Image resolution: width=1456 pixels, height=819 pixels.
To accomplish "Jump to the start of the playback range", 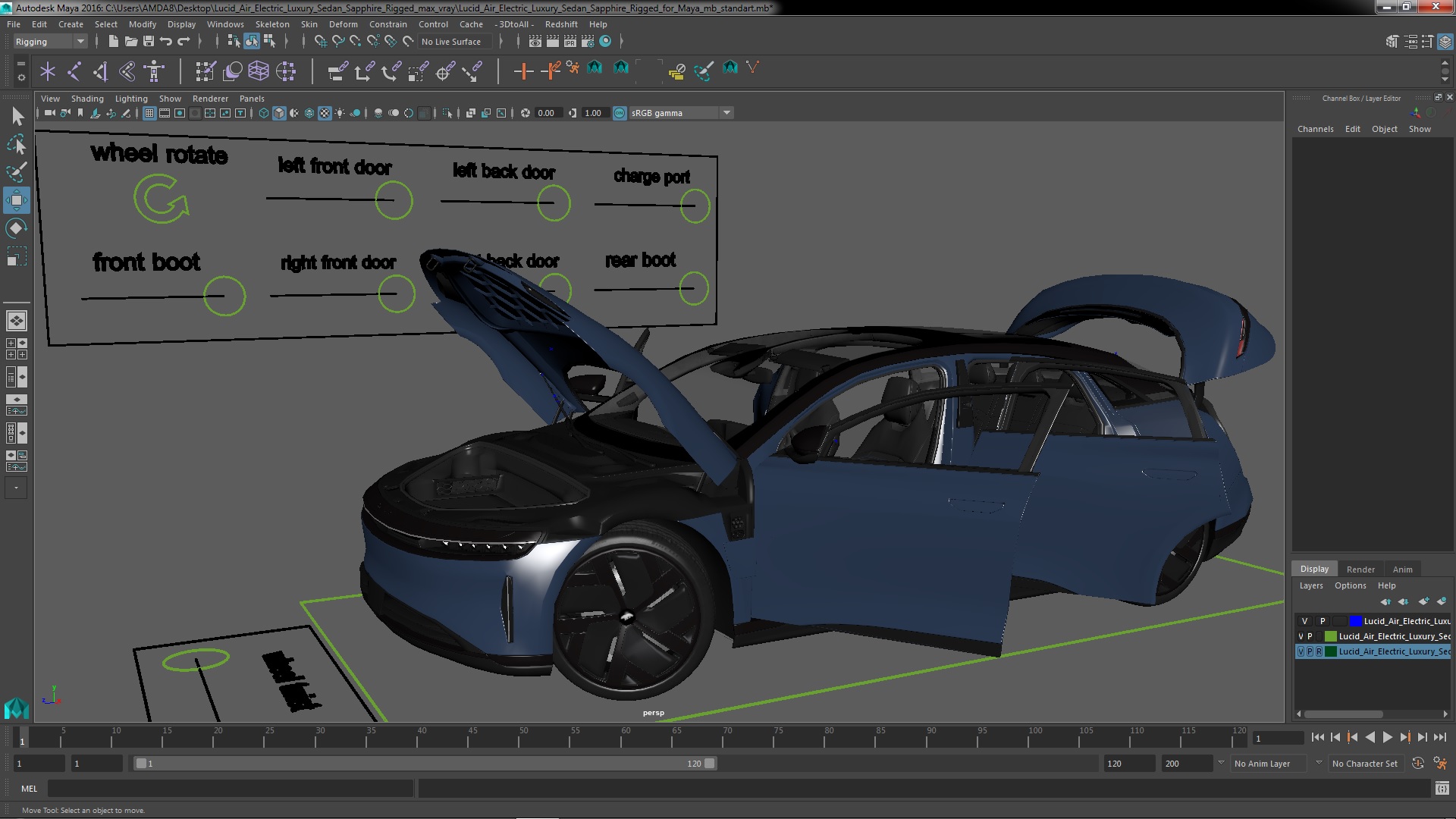I will click(x=1317, y=737).
